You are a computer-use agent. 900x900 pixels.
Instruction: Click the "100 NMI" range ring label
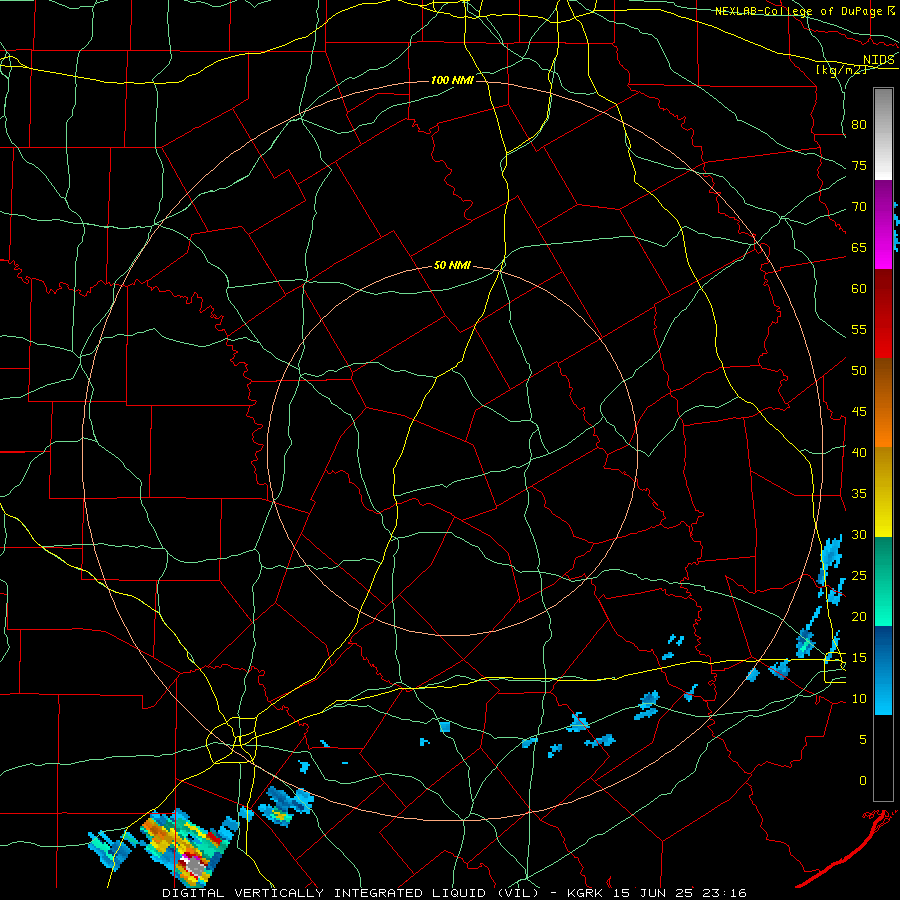pos(452,80)
